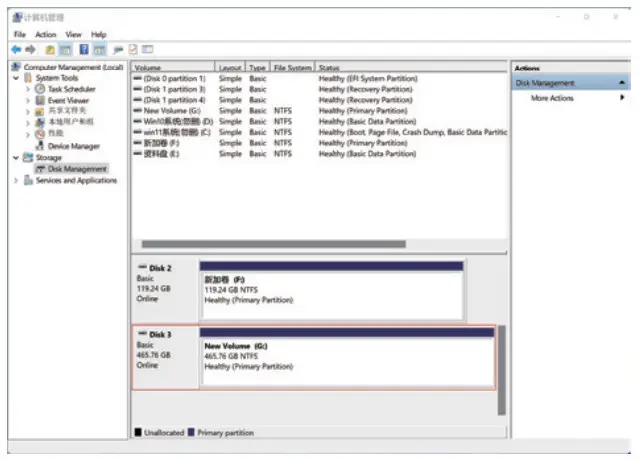Click the volume icon of (Disk 0 partition 1)
The height and width of the screenshot is (460, 640).
(138, 78)
